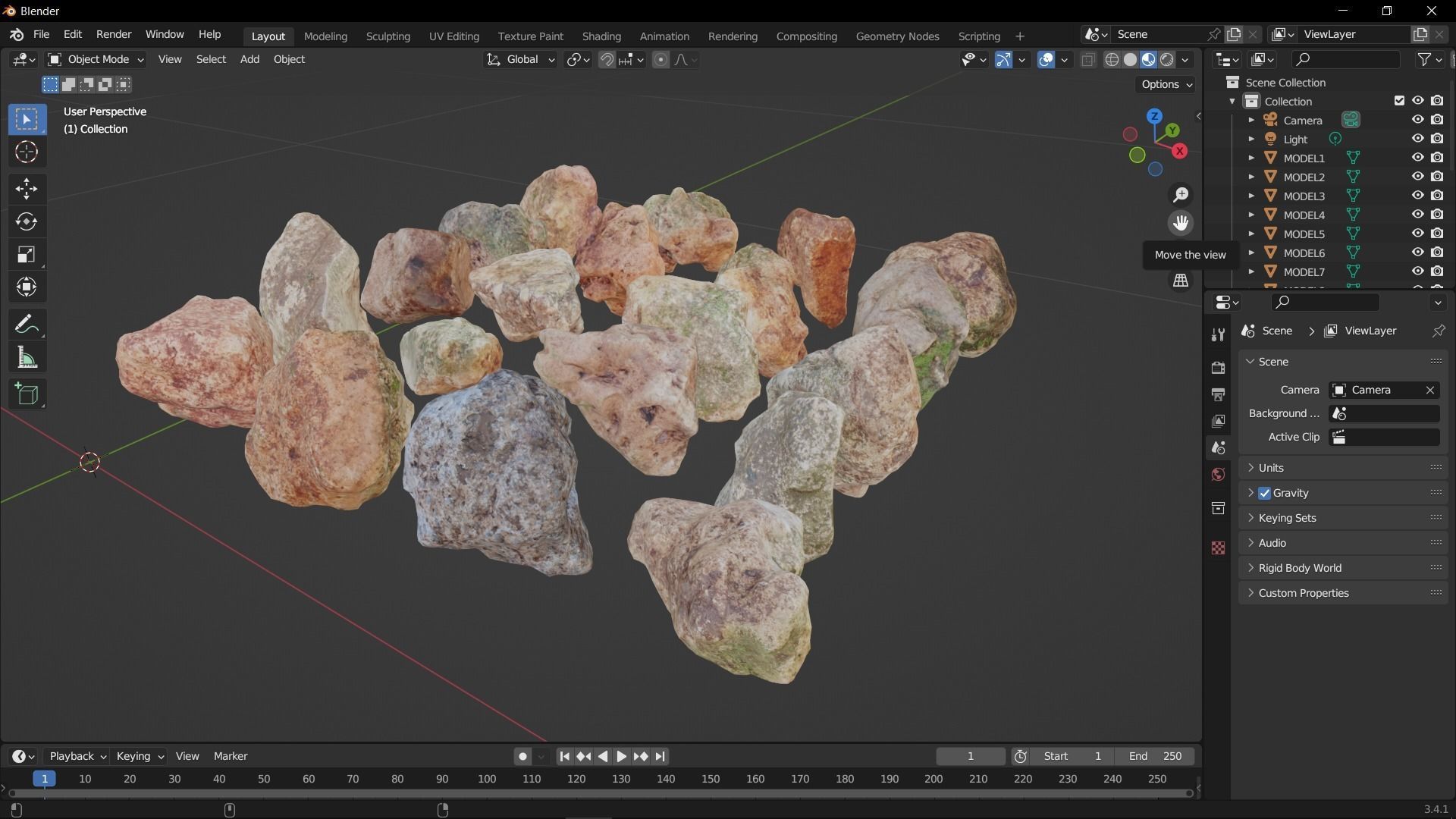Hide MODEL4 in viewport via eye icon
The height and width of the screenshot is (819, 1456).
[1417, 215]
